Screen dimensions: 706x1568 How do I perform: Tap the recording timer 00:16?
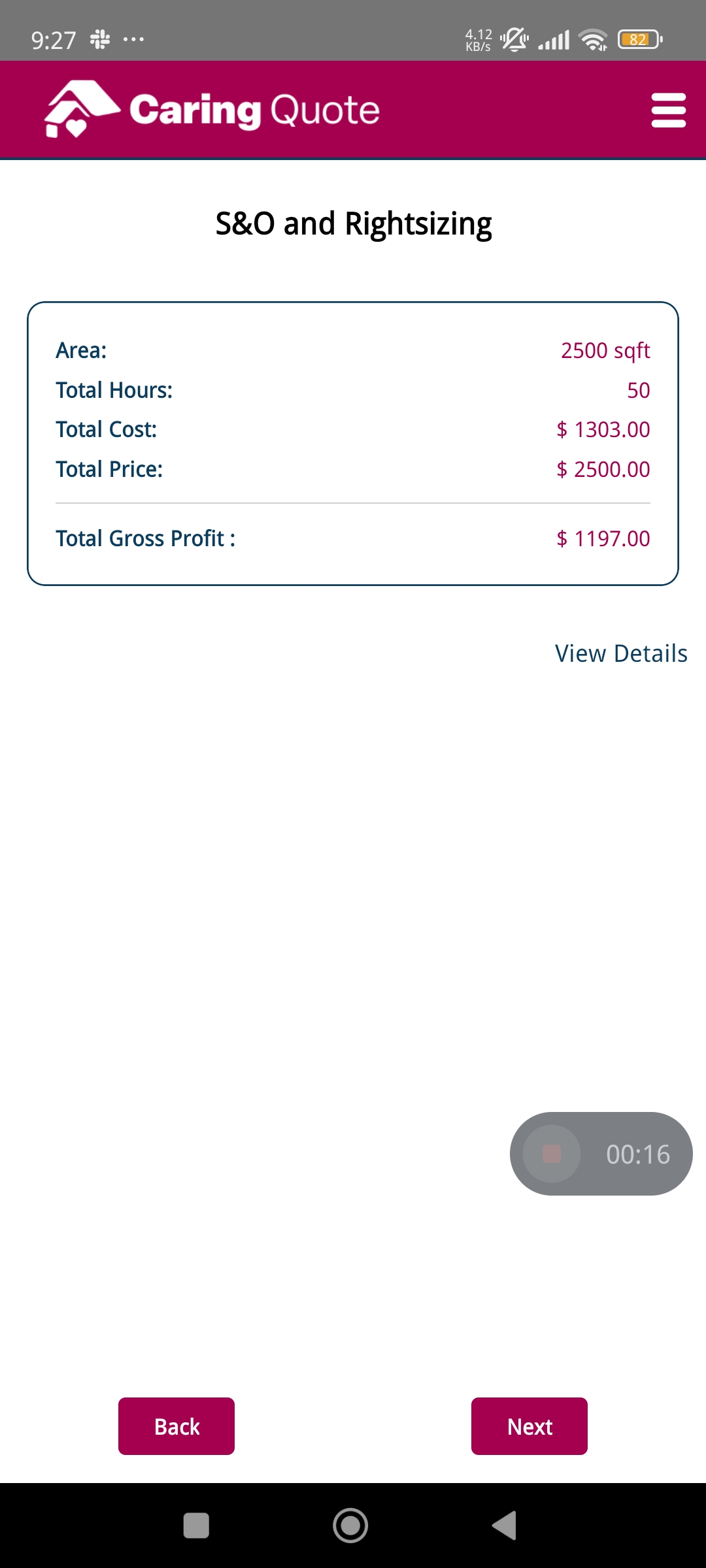638,1154
